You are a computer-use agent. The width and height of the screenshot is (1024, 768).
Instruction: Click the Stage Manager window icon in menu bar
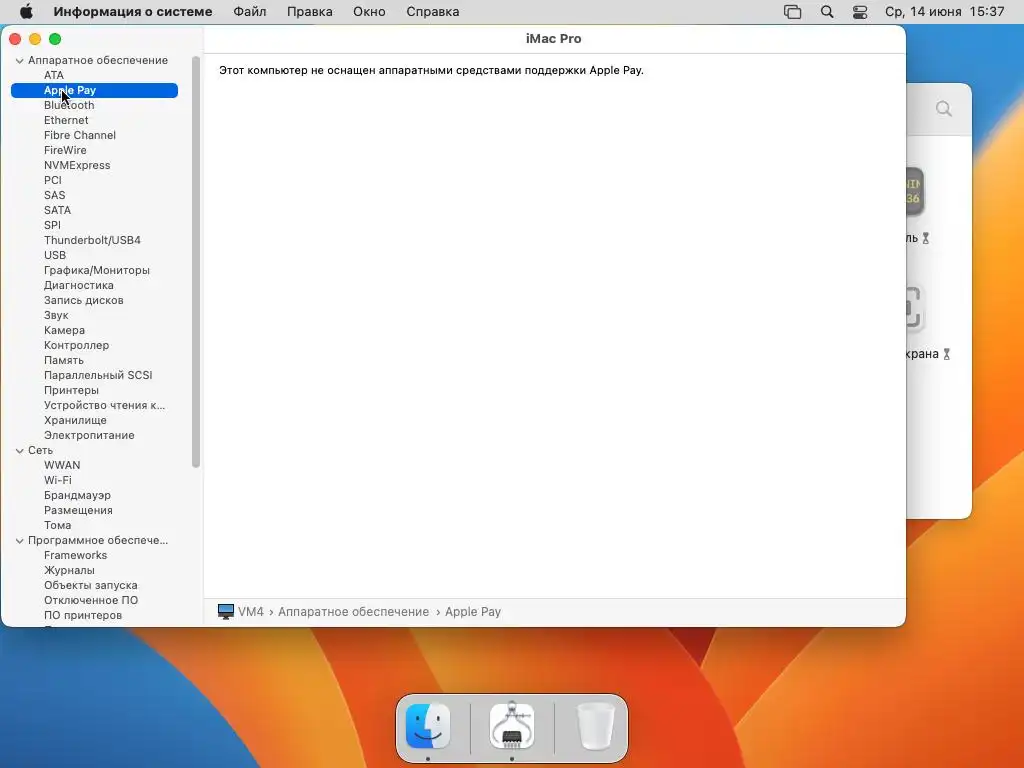792,12
